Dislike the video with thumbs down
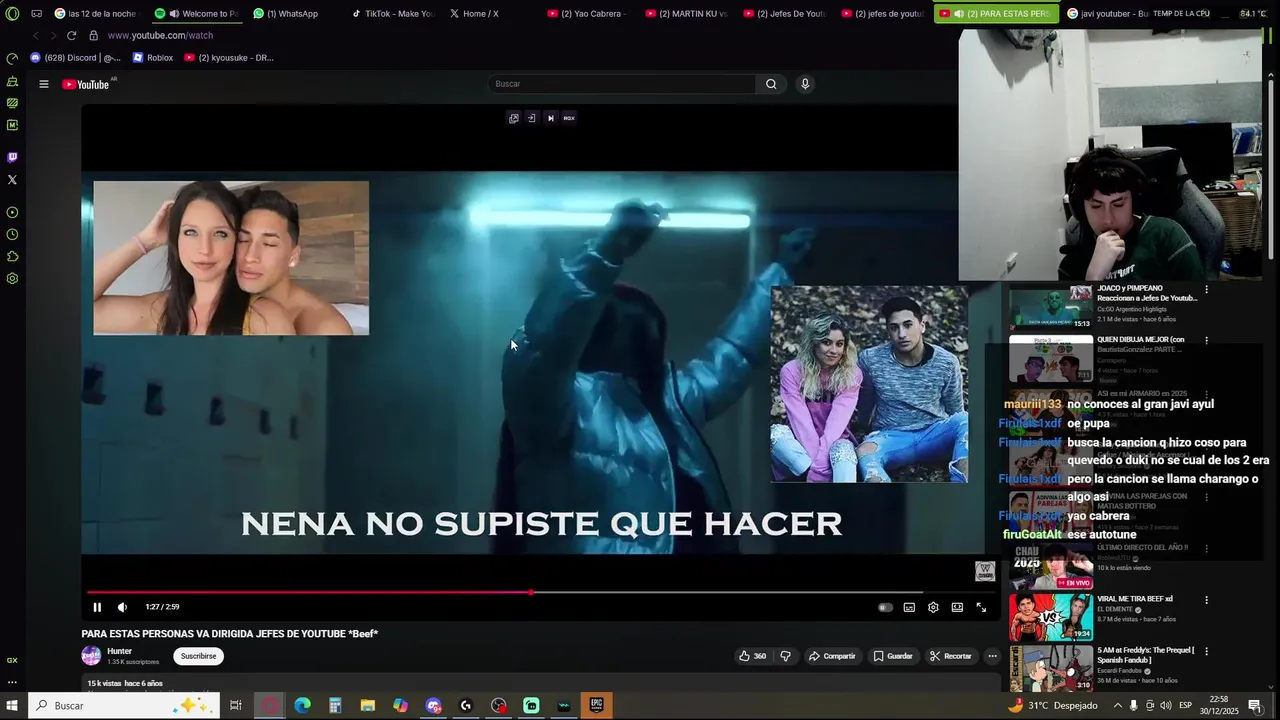1280x720 pixels. coord(785,656)
